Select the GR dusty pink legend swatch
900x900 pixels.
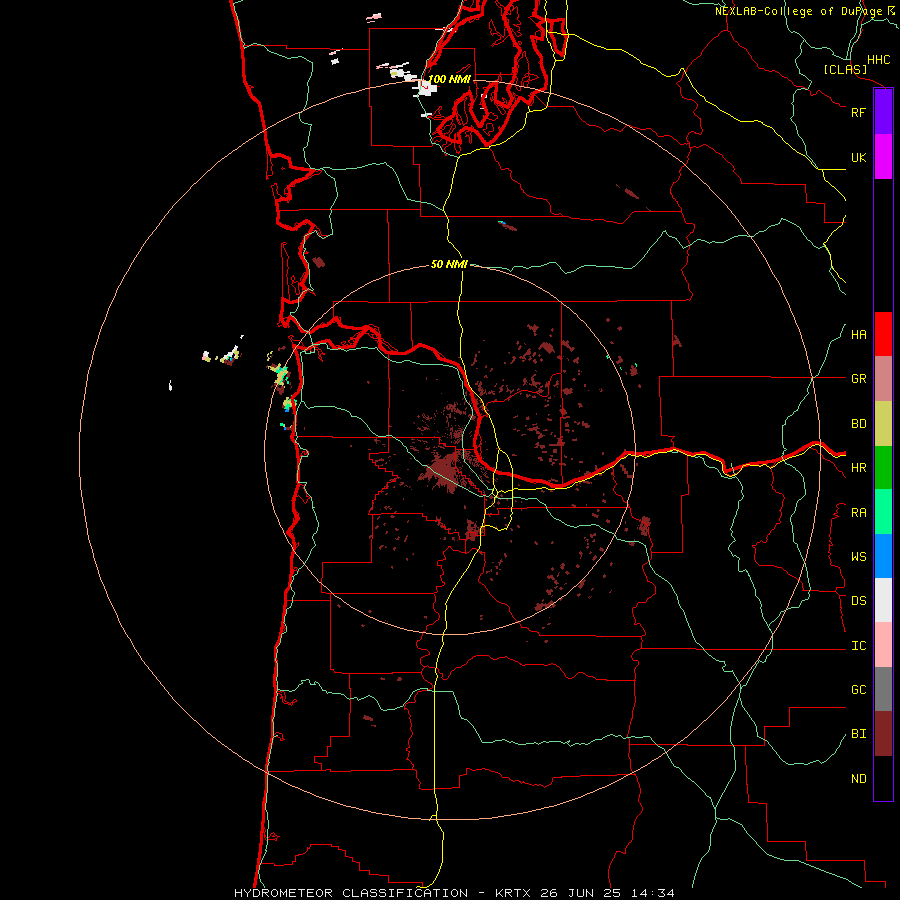pos(883,379)
